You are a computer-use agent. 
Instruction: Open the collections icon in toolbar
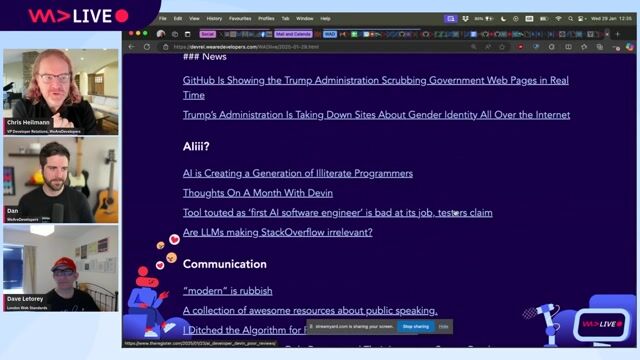point(599,47)
